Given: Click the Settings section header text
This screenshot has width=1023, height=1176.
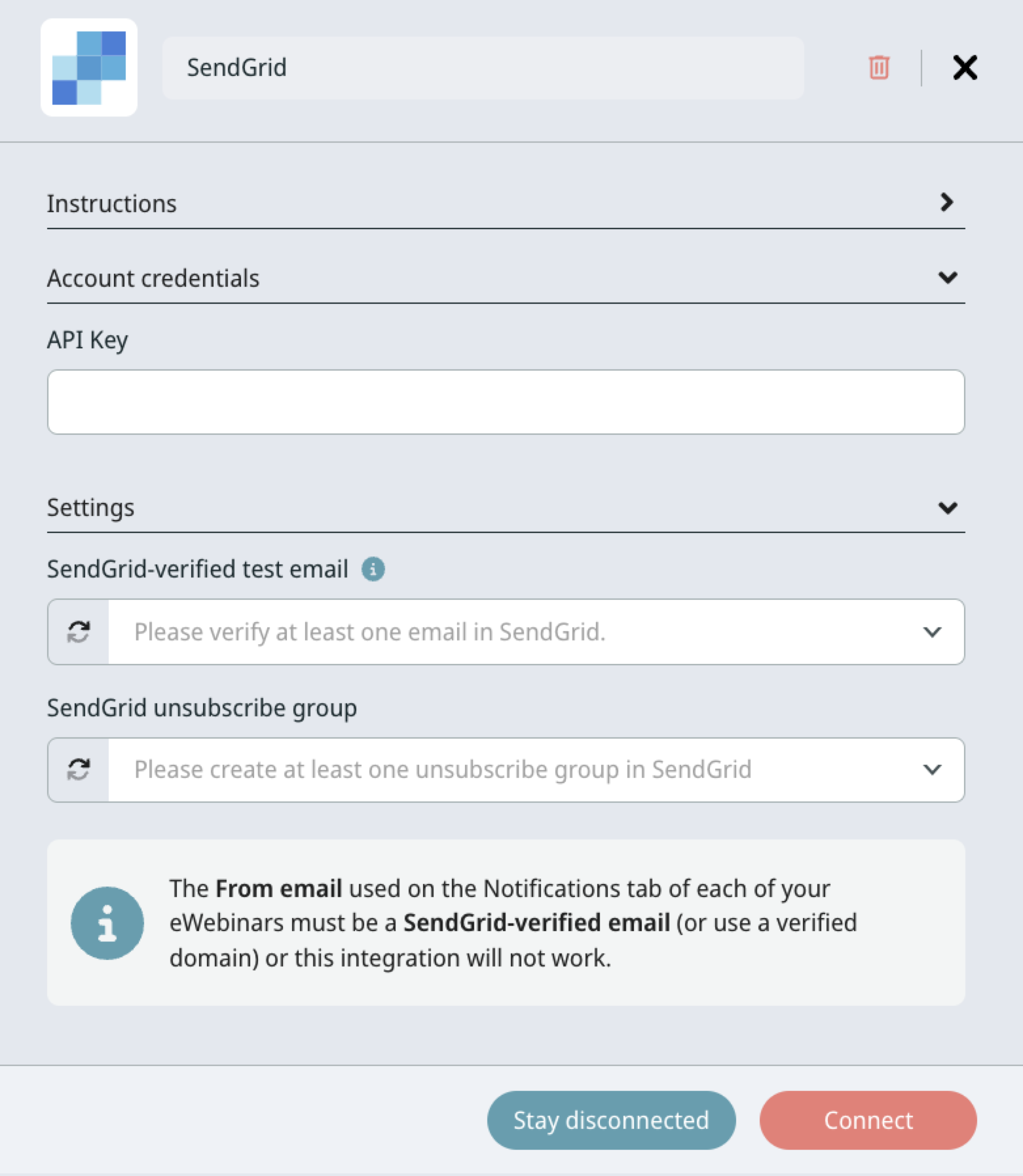Looking at the screenshot, I should 91,507.
